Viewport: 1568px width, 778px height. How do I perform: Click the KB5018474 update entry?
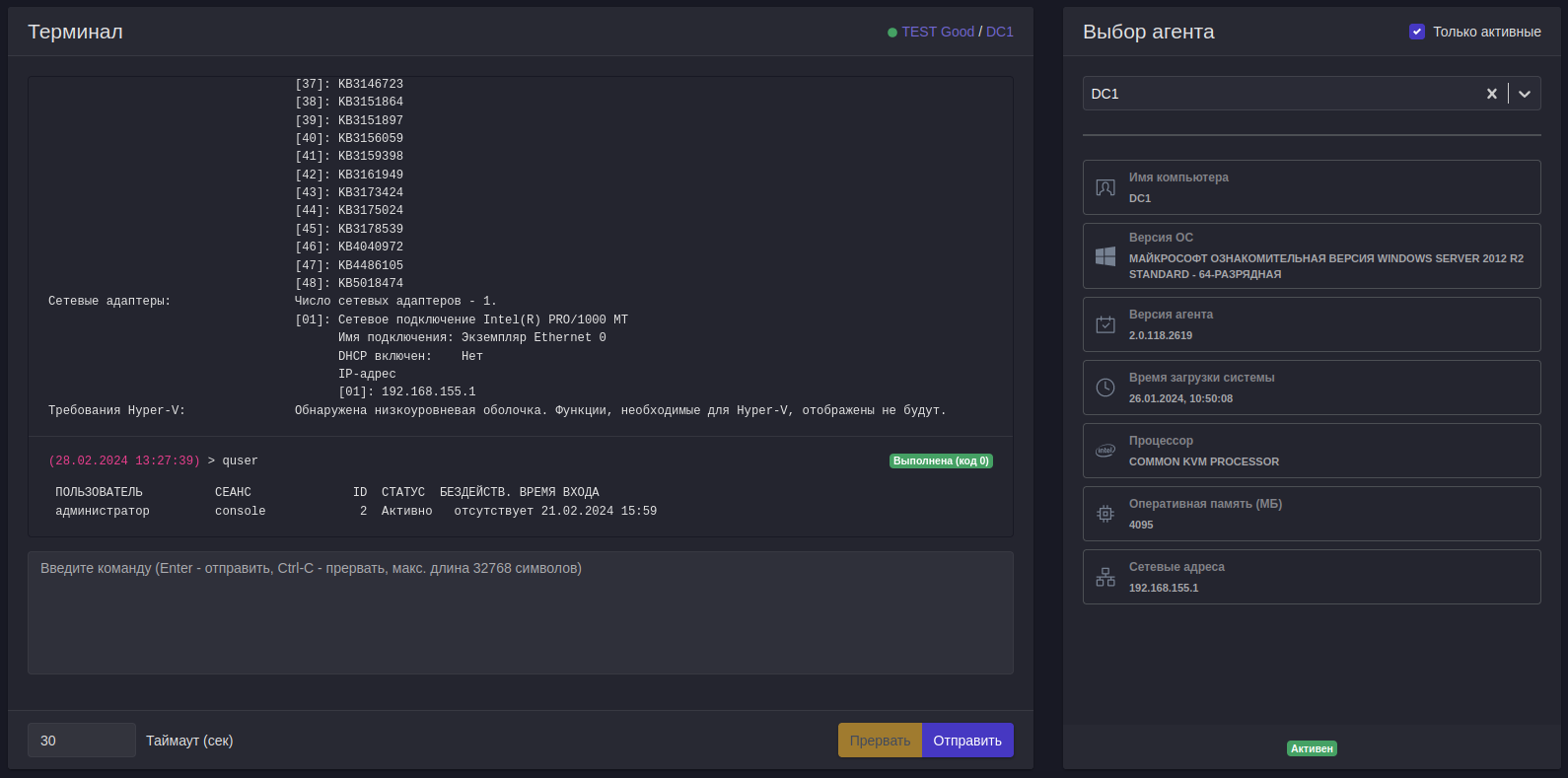[x=349, y=283]
